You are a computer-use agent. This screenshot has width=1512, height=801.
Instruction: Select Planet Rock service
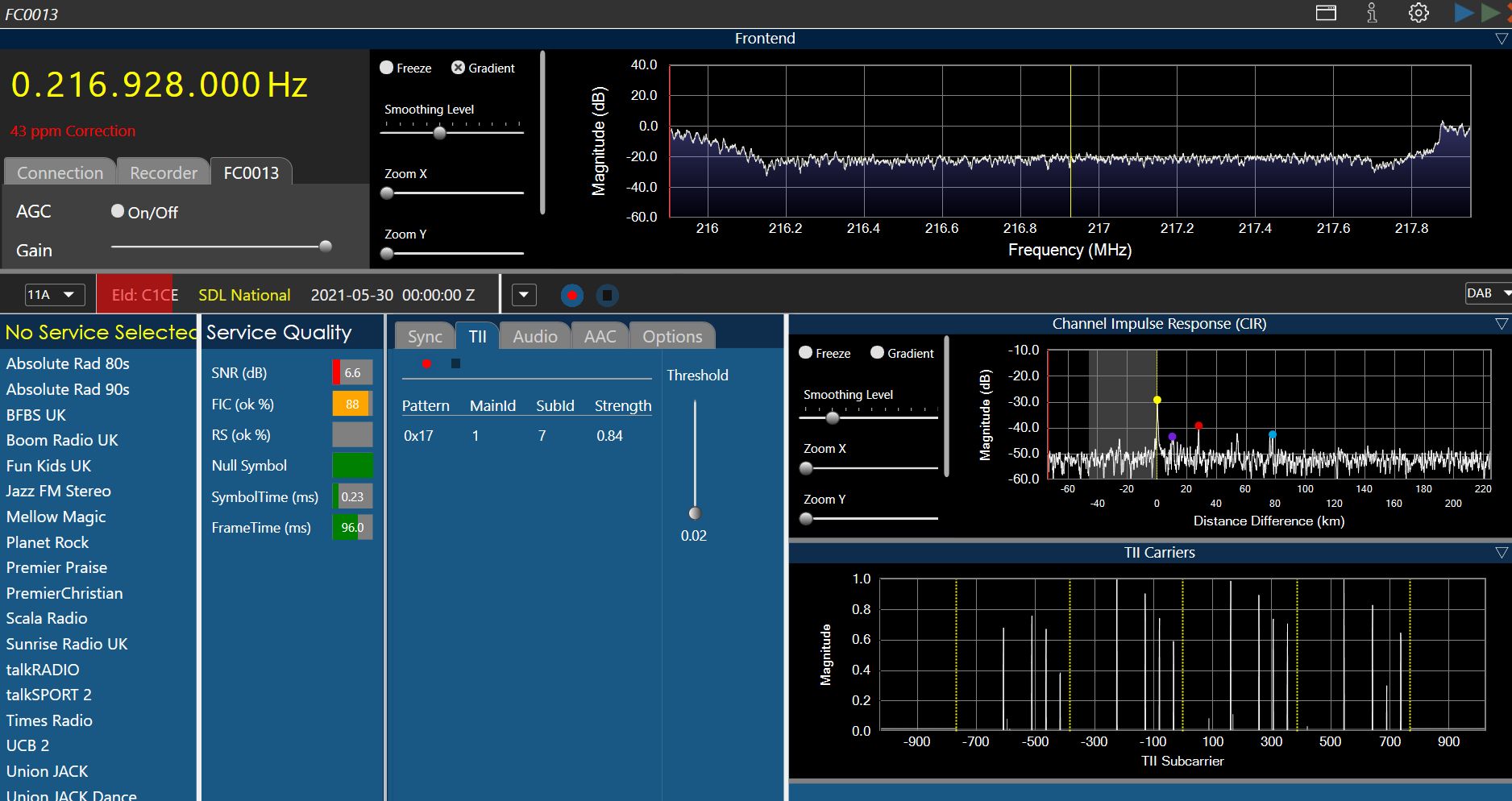pos(48,542)
